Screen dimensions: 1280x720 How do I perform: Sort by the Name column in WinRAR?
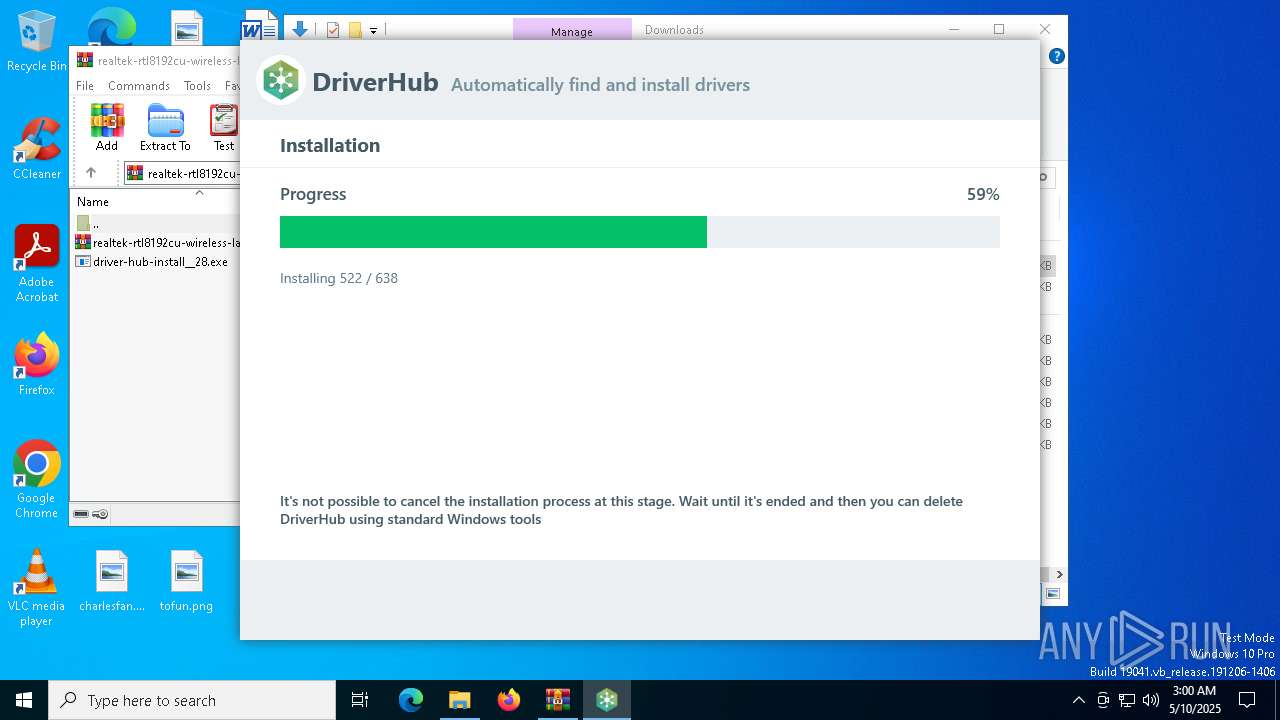[x=93, y=201]
